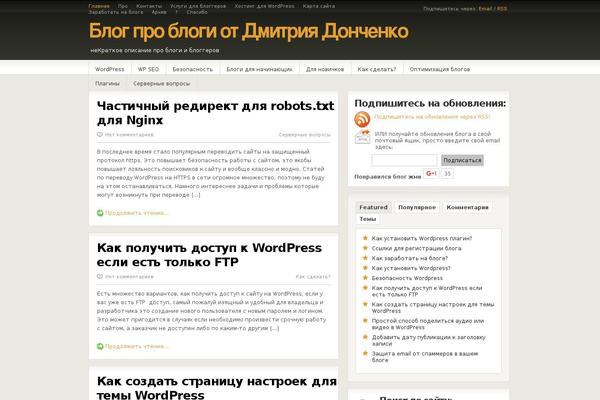Viewport: 600px width, 400px height.
Task: Open 'Услуги для блоггеров' top link
Action: tap(198, 6)
